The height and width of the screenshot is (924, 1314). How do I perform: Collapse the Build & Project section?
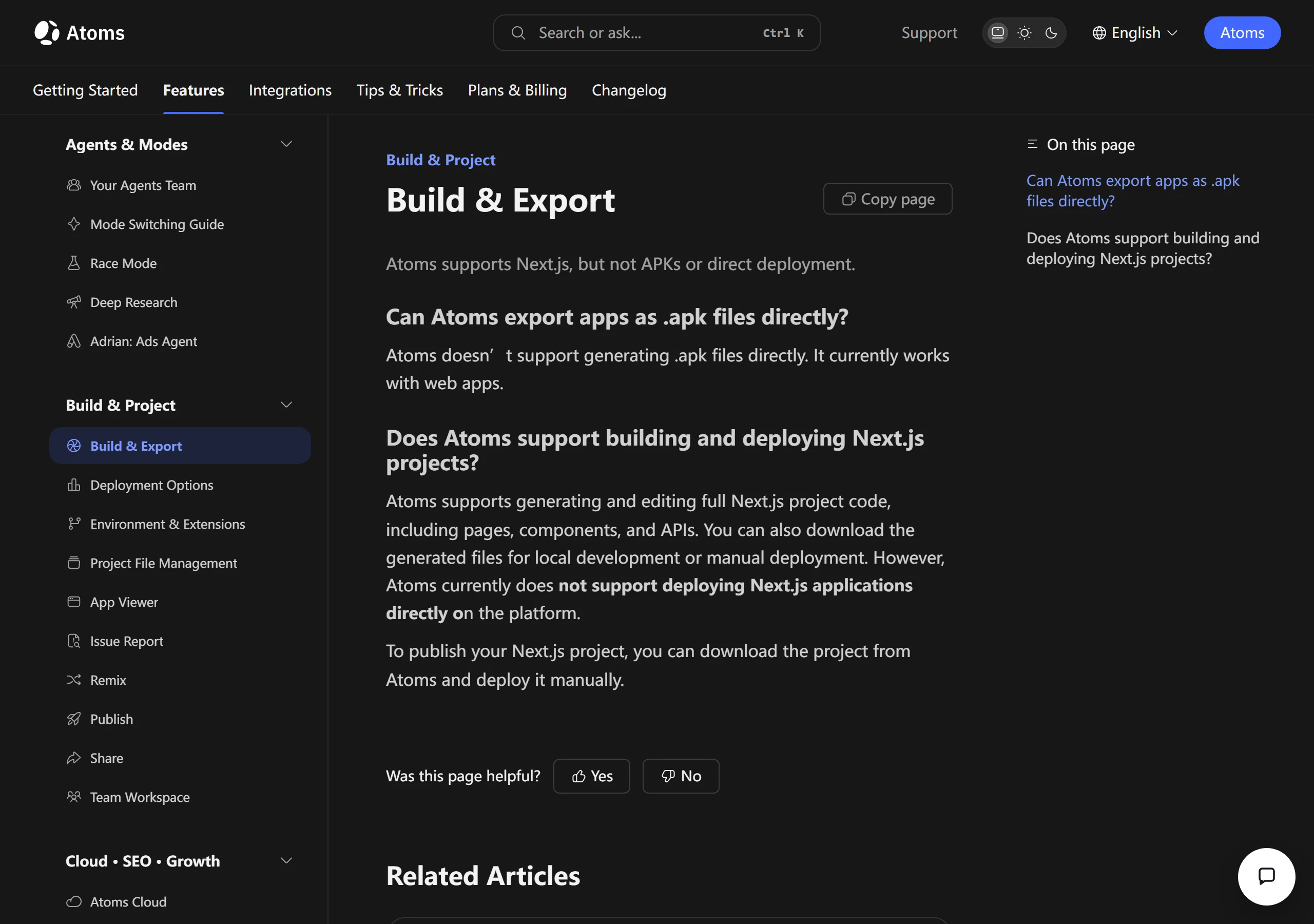click(287, 405)
